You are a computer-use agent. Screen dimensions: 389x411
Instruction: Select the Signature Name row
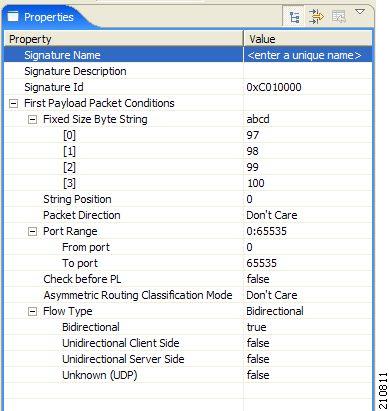coord(188,55)
